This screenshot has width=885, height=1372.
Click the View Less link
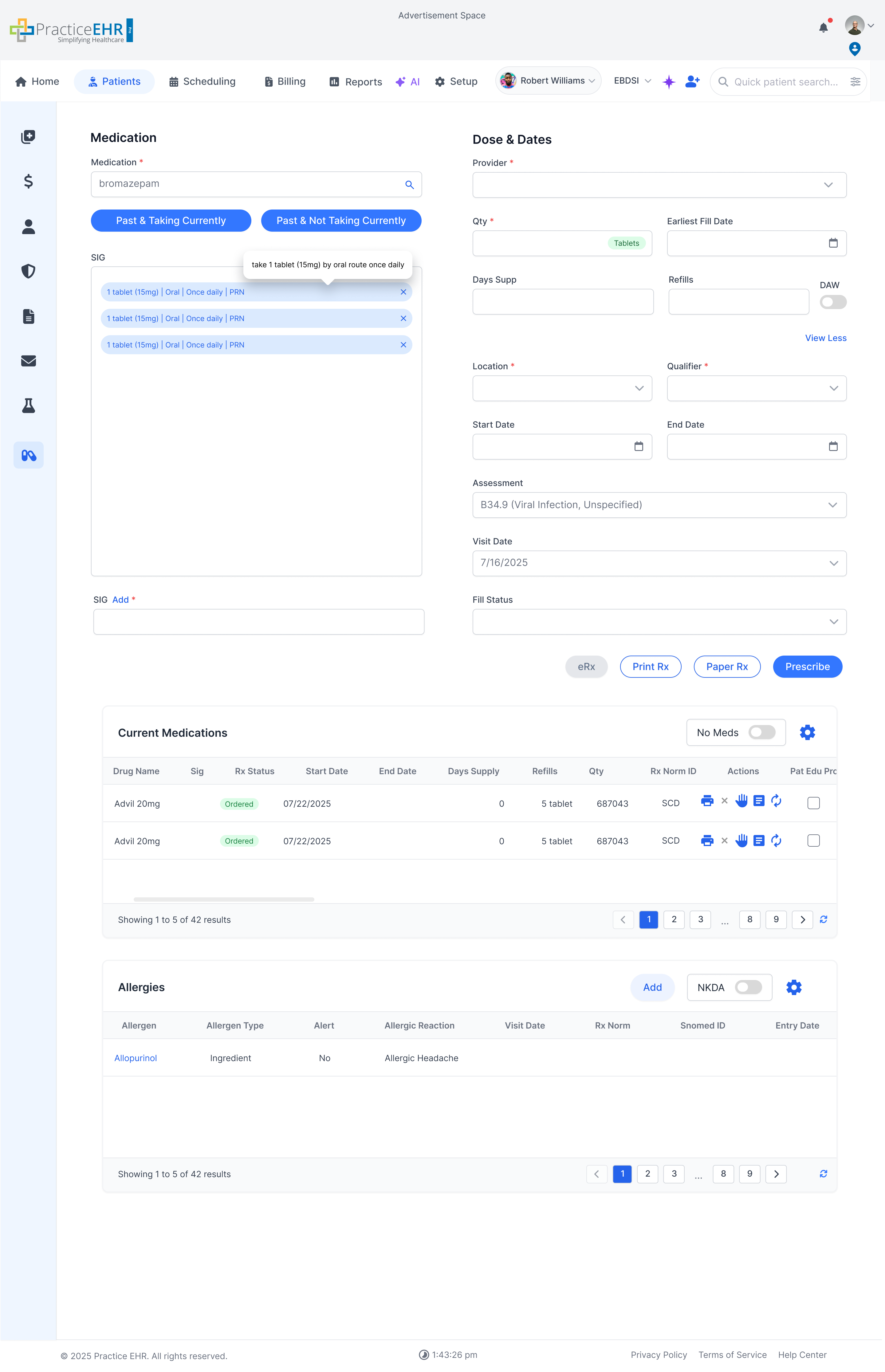click(x=825, y=338)
